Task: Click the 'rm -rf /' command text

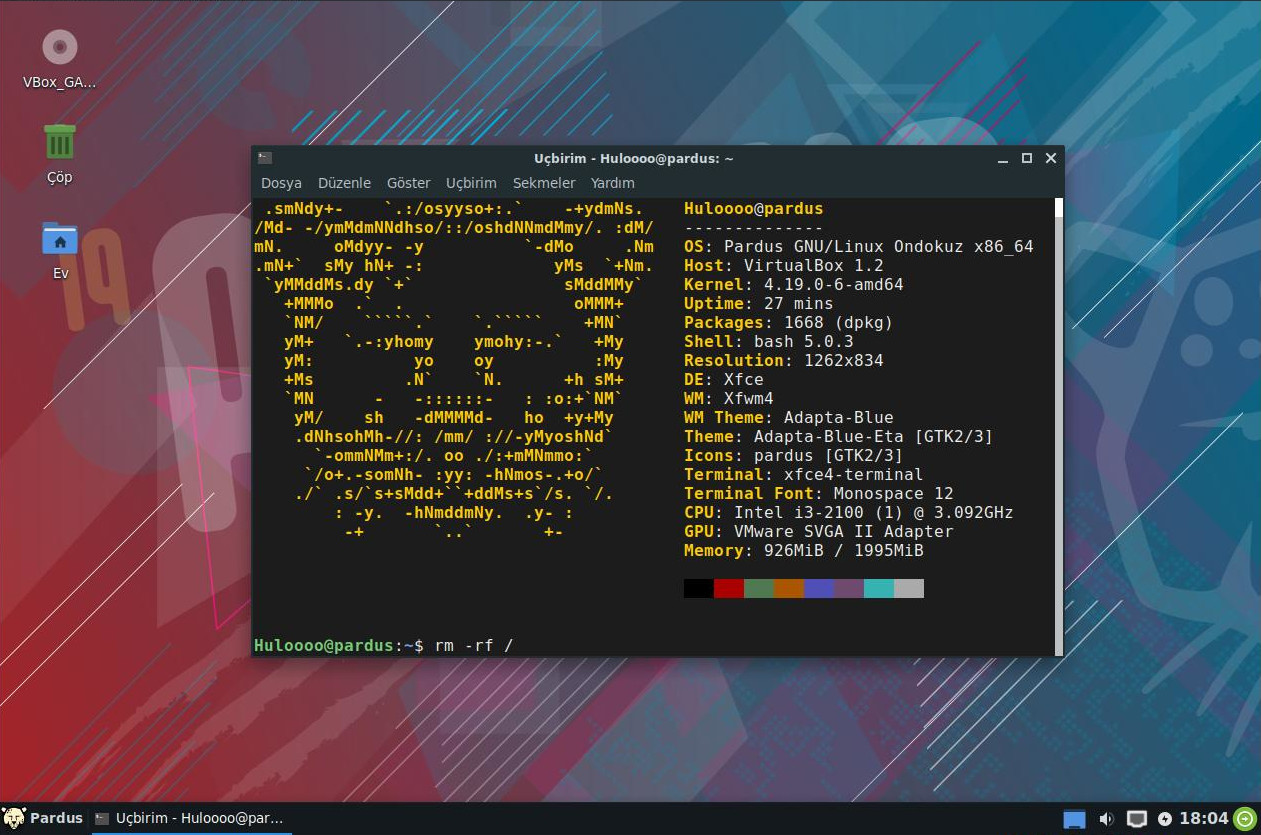Action: pos(474,645)
